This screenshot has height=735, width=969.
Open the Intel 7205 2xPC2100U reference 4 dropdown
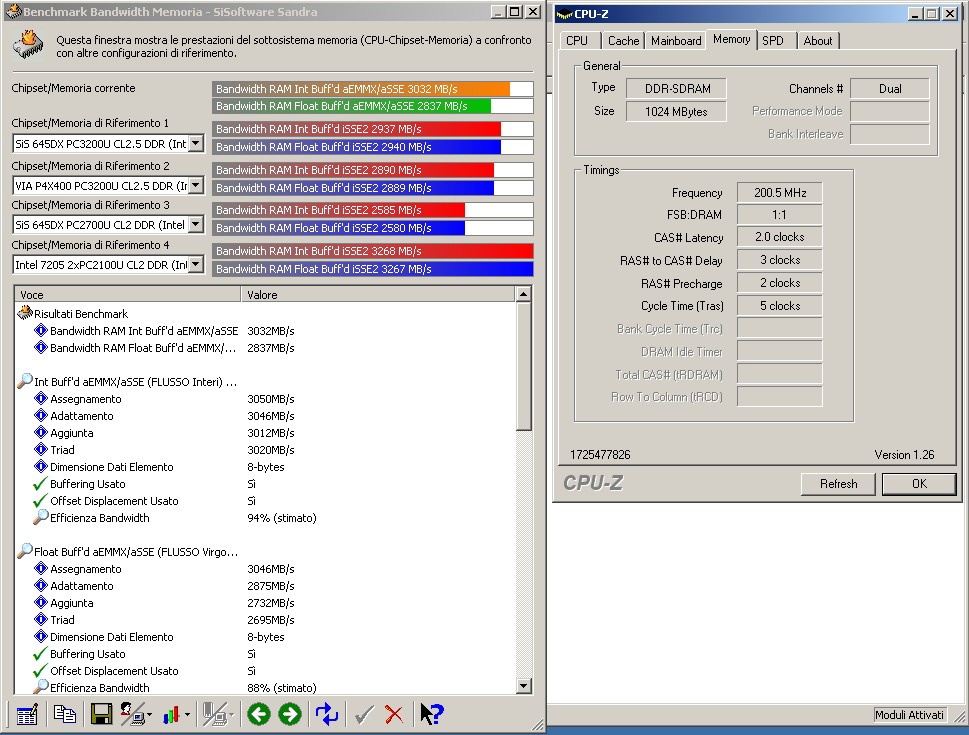tap(195, 265)
